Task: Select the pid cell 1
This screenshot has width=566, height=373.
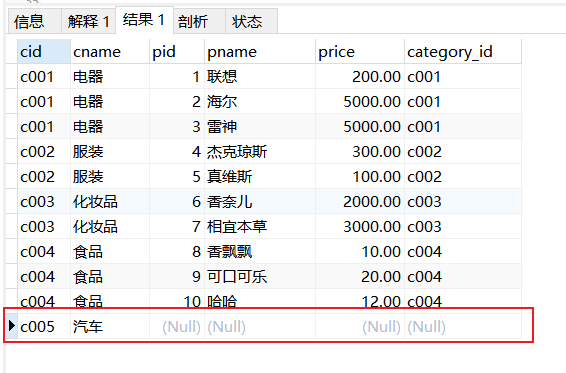Action: (177, 77)
